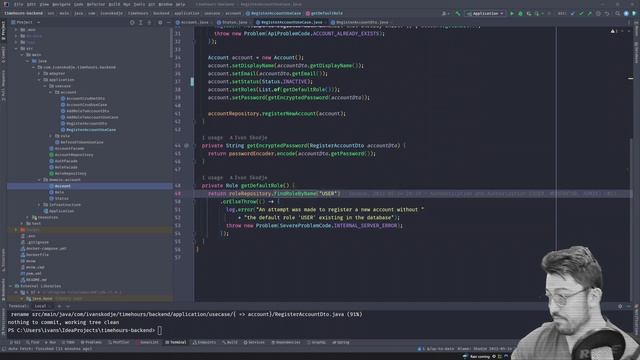Click the locate target icon in Project panel
The width and height of the screenshot is (640, 360).
[x=132, y=22]
